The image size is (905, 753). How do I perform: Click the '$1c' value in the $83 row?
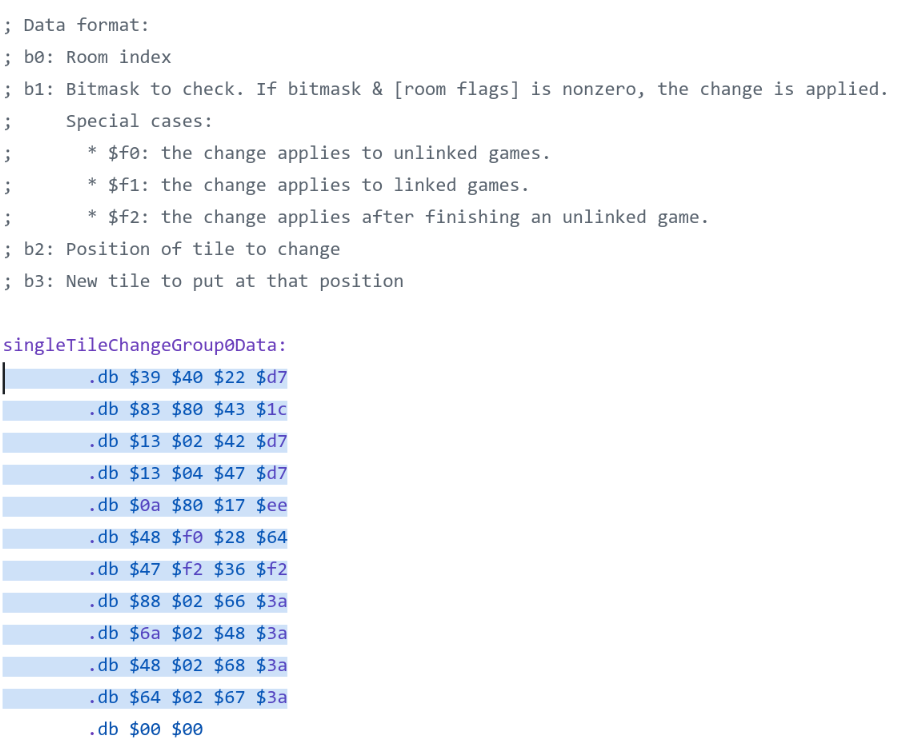coord(271,409)
